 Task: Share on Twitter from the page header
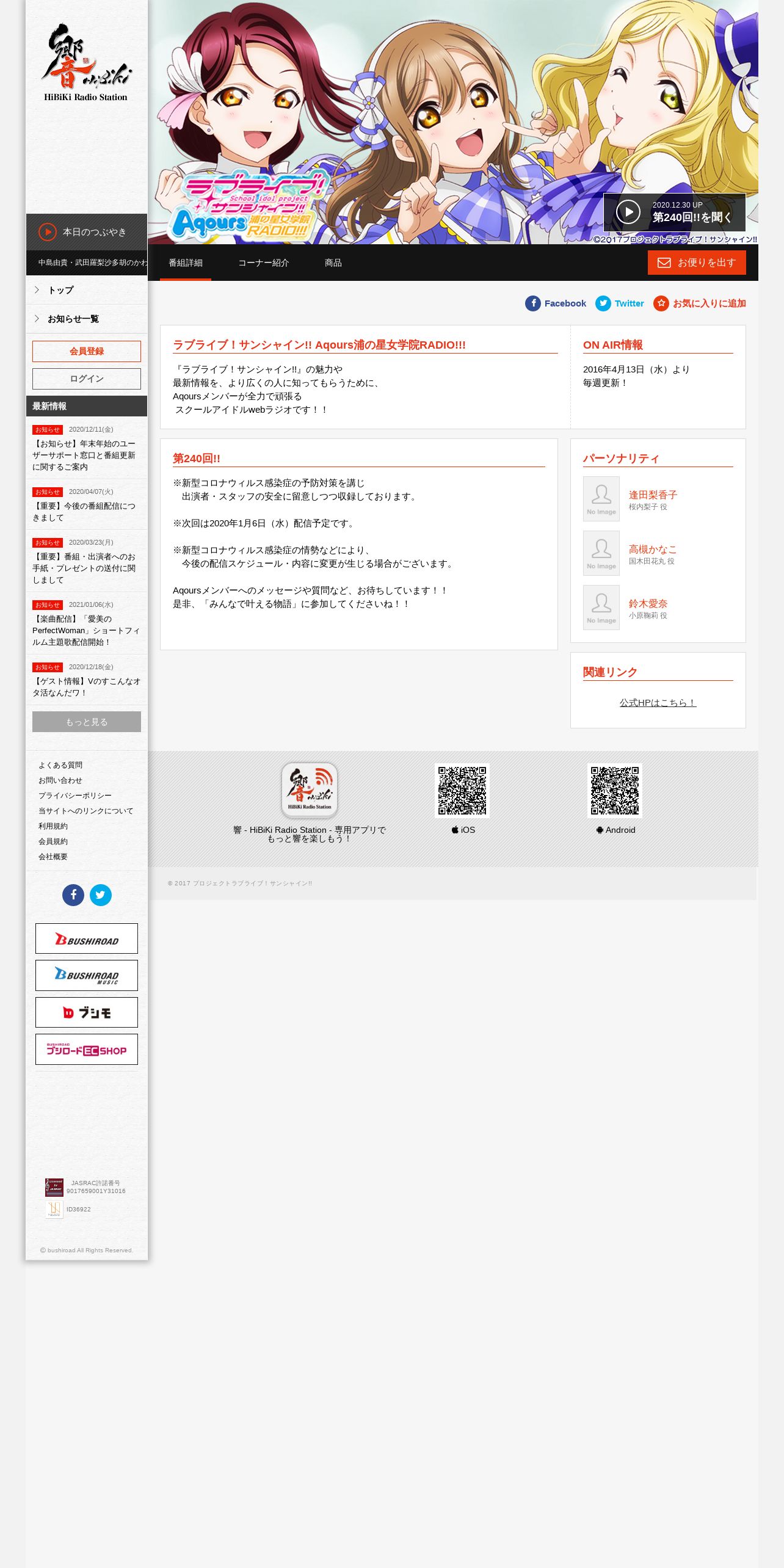pos(619,303)
